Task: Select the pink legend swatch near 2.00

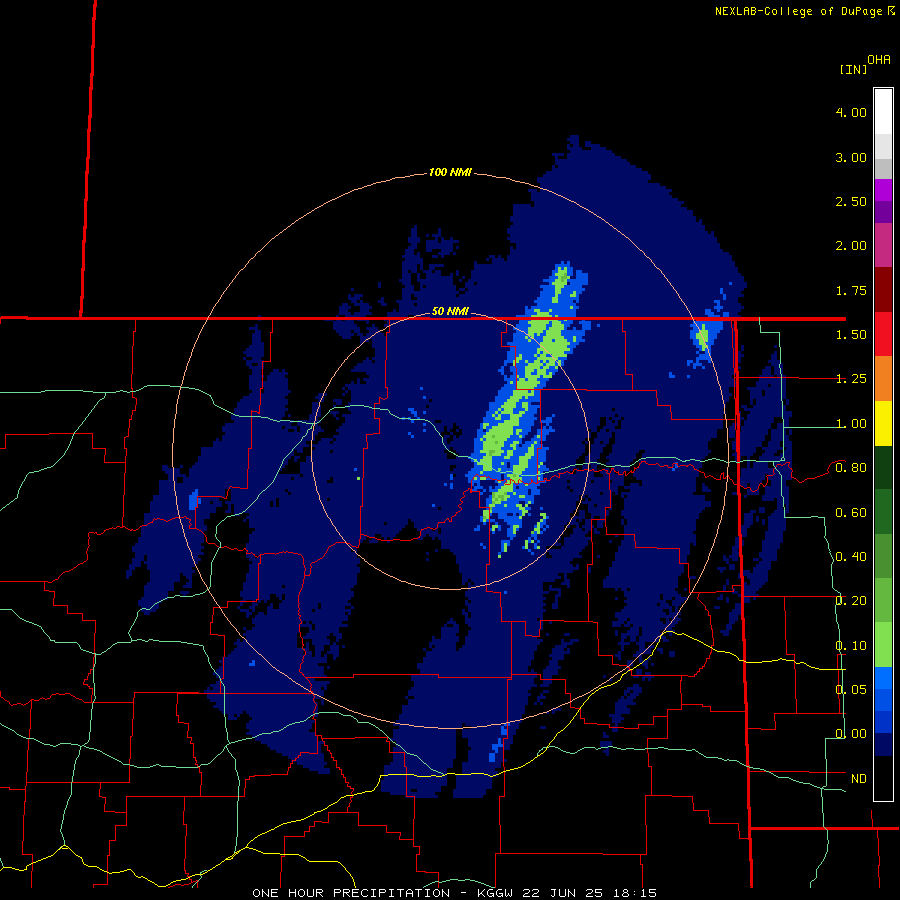Action: tap(883, 246)
